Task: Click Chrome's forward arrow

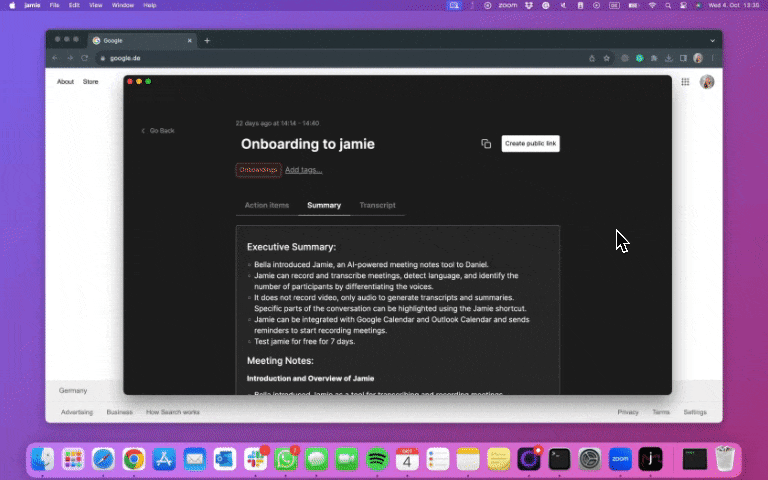Action: pyautogui.click(x=70, y=58)
